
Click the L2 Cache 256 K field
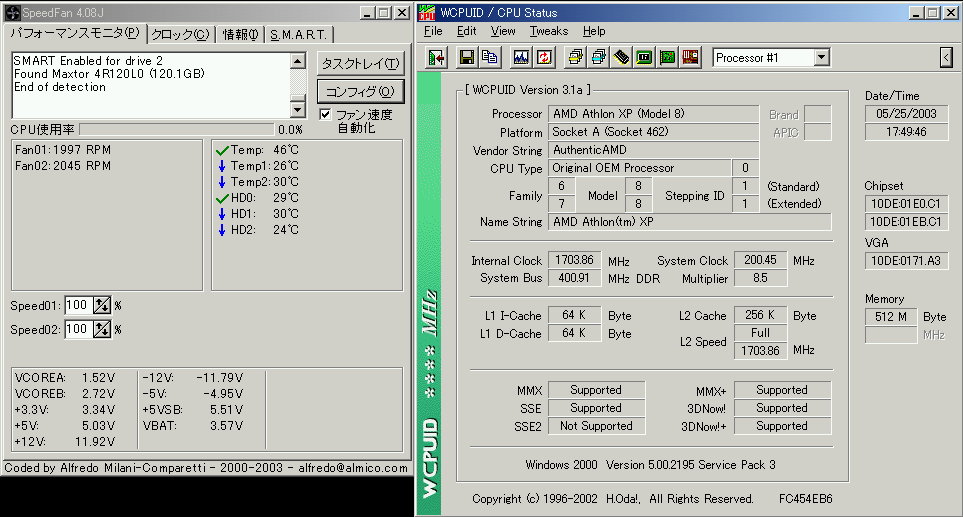[760, 315]
